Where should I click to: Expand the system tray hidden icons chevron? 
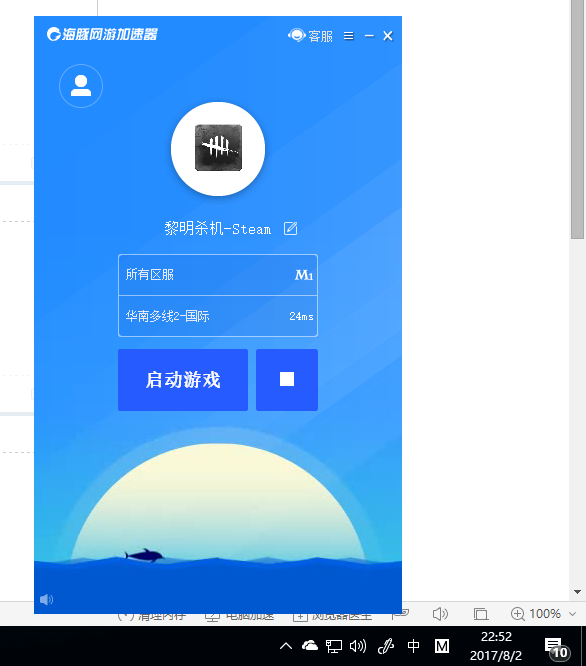coord(286,646)
